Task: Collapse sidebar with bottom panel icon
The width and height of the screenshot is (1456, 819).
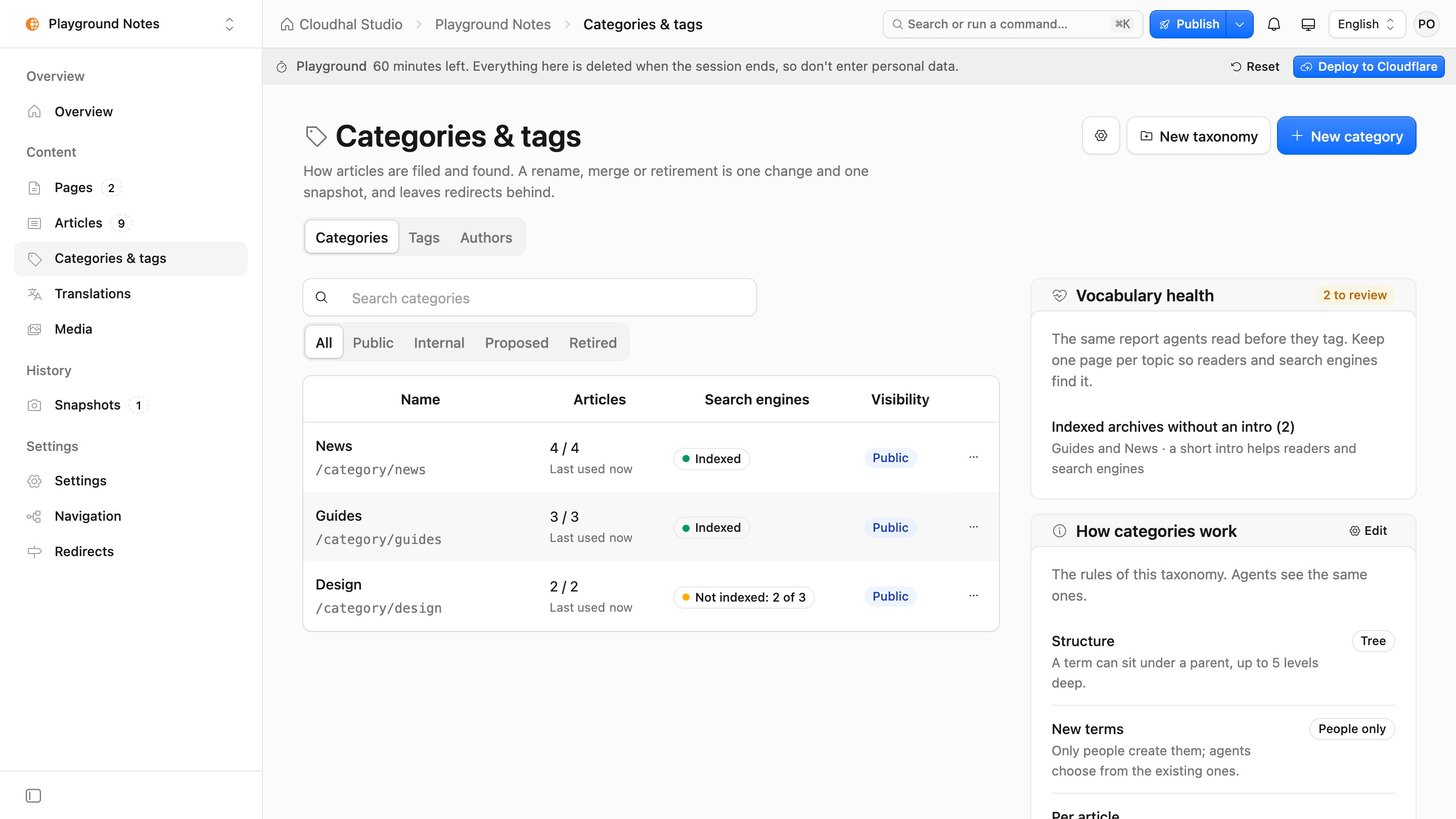Action: (x=33, y=795)
